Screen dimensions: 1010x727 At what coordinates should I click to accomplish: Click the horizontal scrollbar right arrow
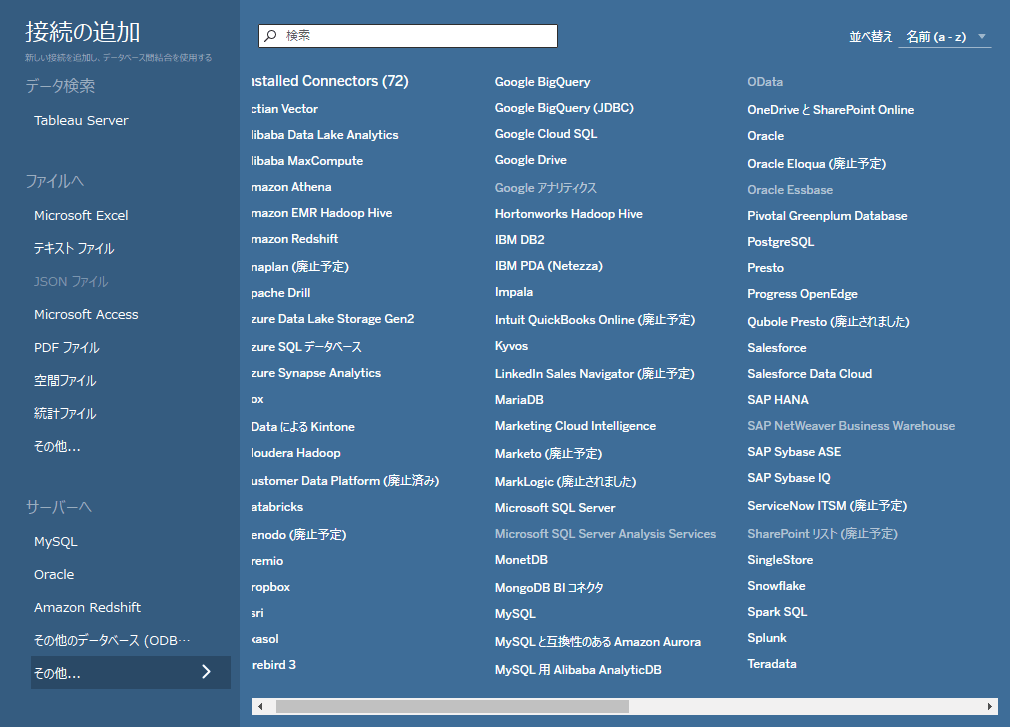[x=989, y=706]
